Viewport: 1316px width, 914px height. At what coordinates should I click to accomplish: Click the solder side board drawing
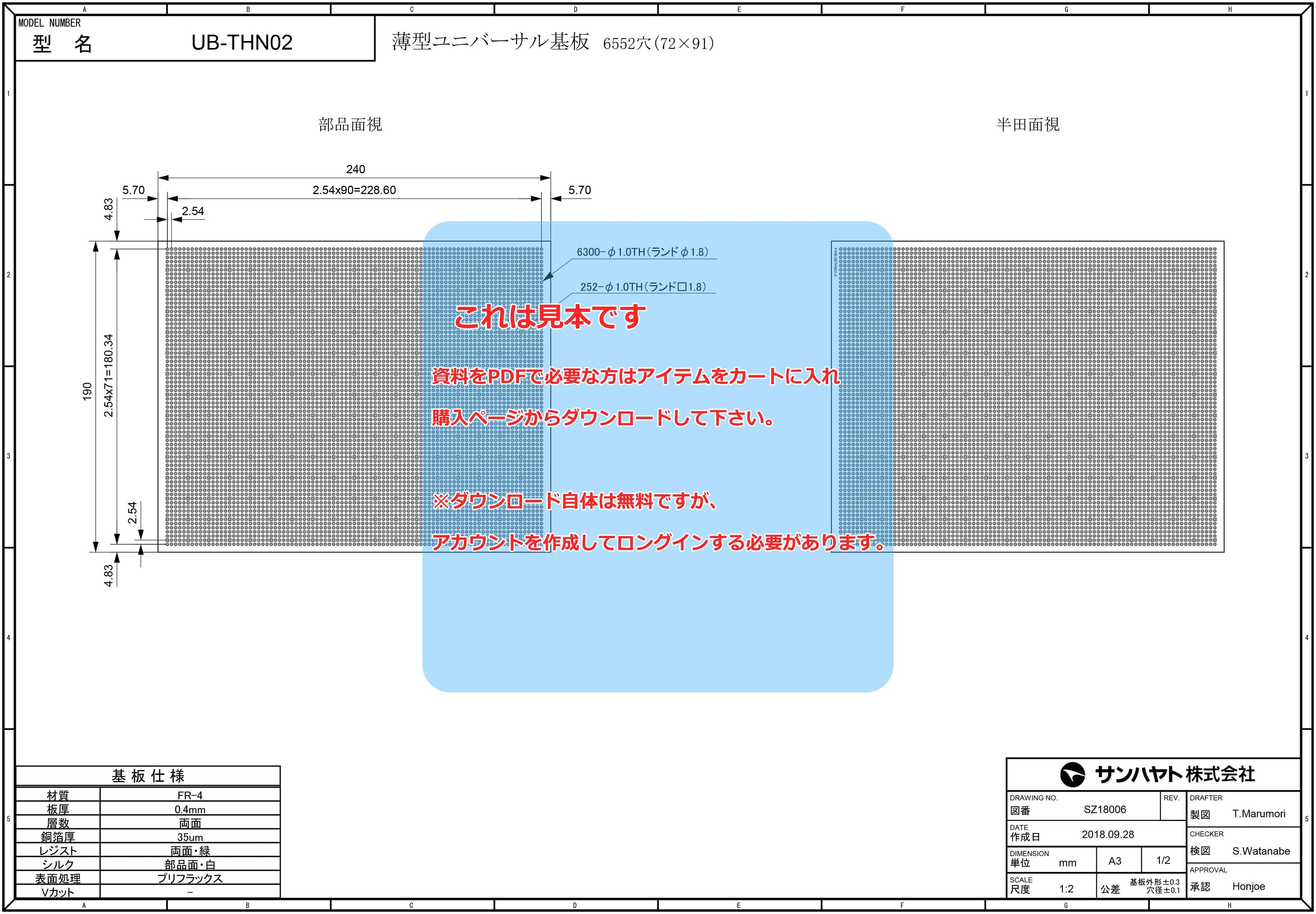click(1027, 397)
